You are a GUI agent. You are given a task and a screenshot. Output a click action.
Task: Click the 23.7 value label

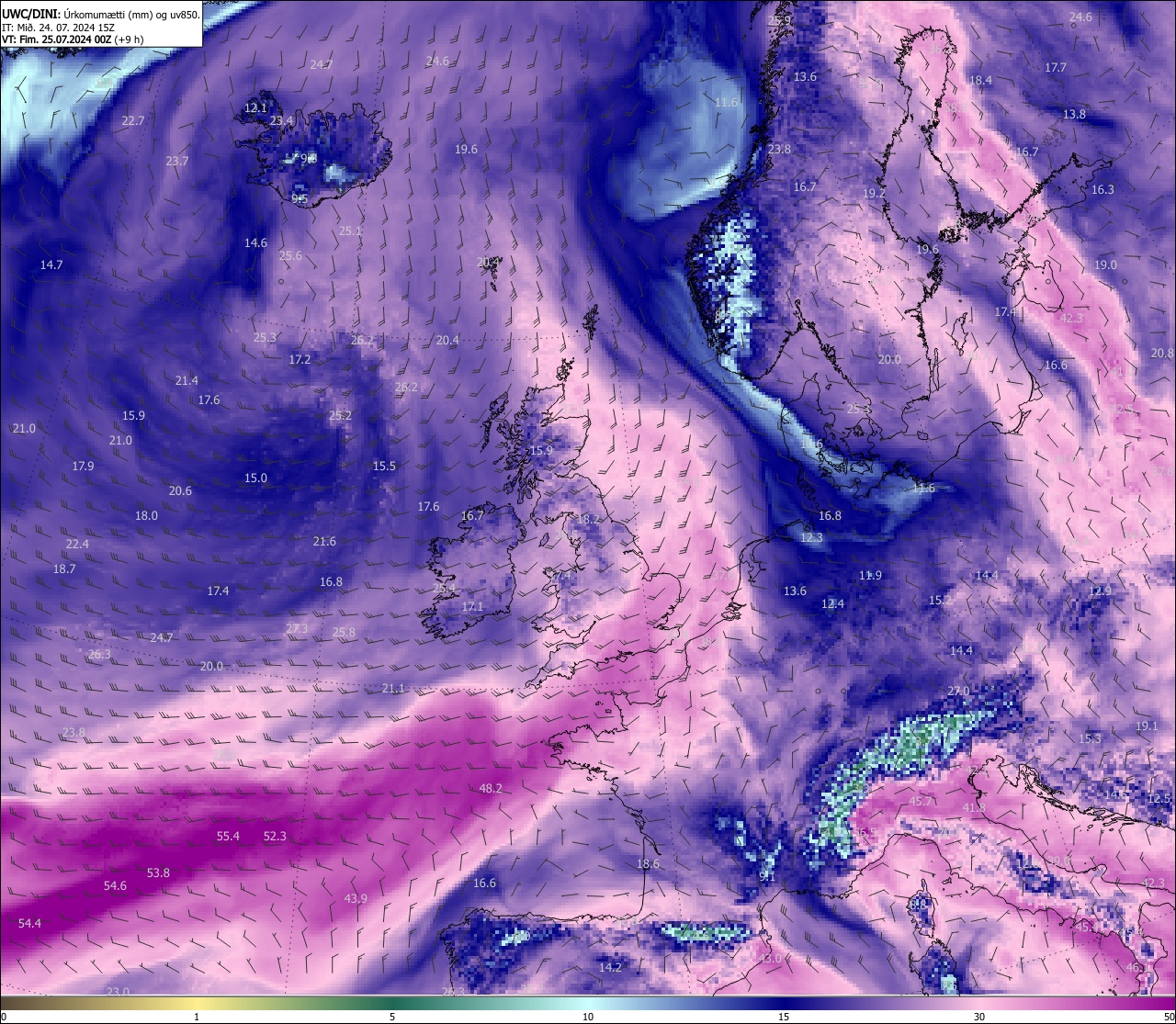[176, 161]
